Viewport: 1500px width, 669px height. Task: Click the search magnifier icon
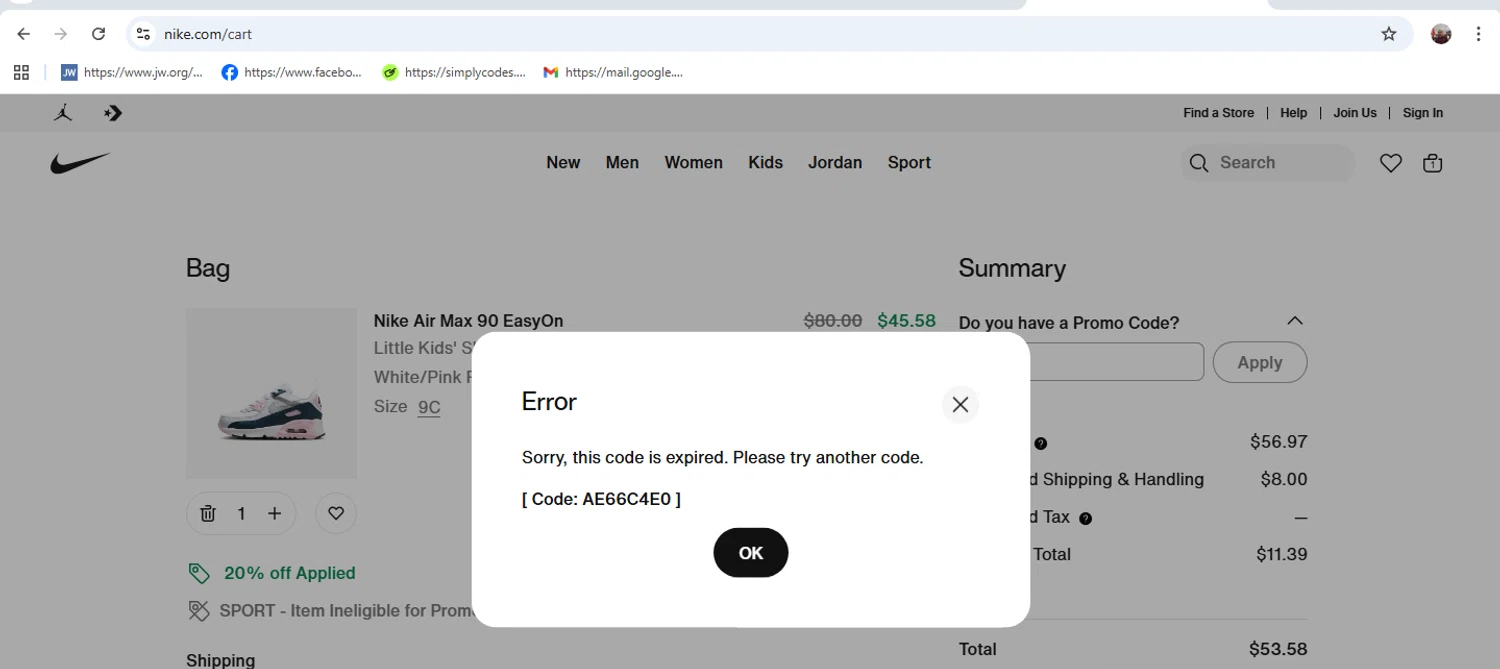click(1199, 163)
